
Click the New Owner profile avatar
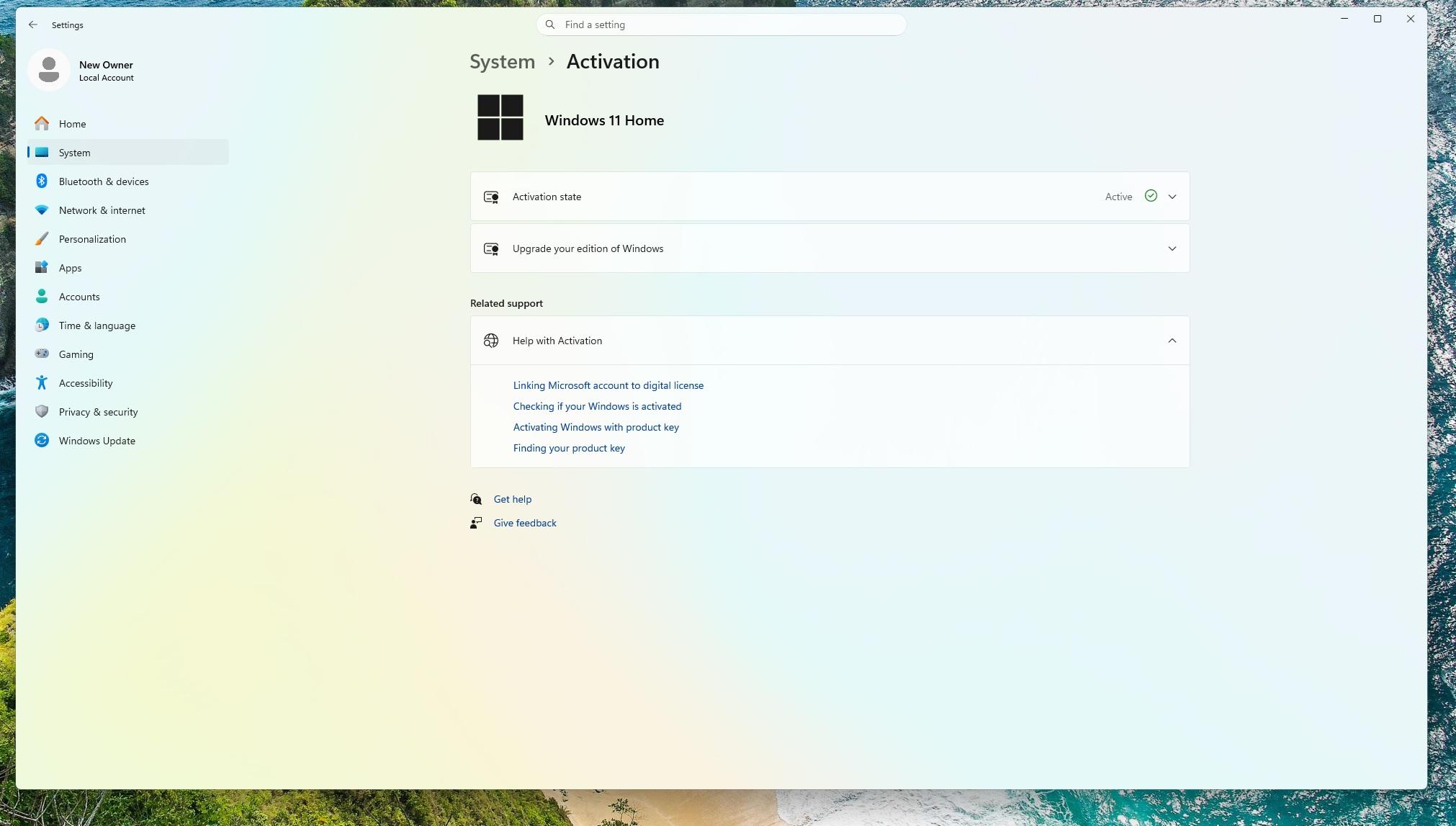tap(49, 70)
